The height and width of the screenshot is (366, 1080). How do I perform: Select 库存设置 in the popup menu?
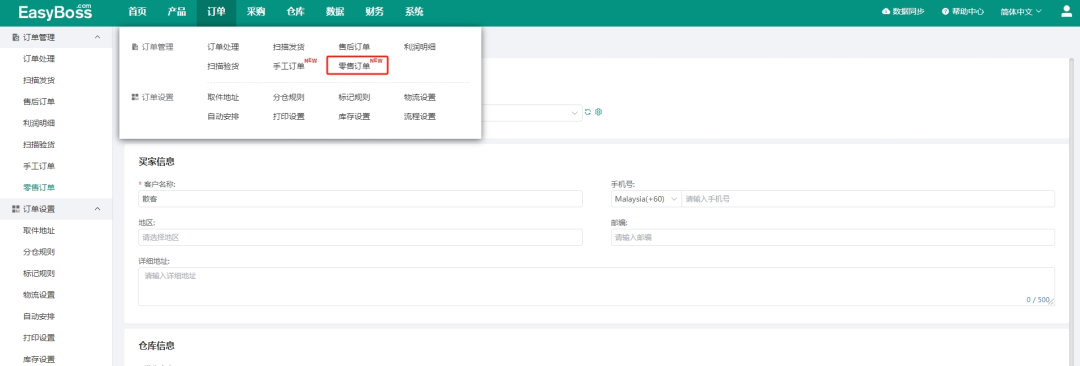(354, 116)
